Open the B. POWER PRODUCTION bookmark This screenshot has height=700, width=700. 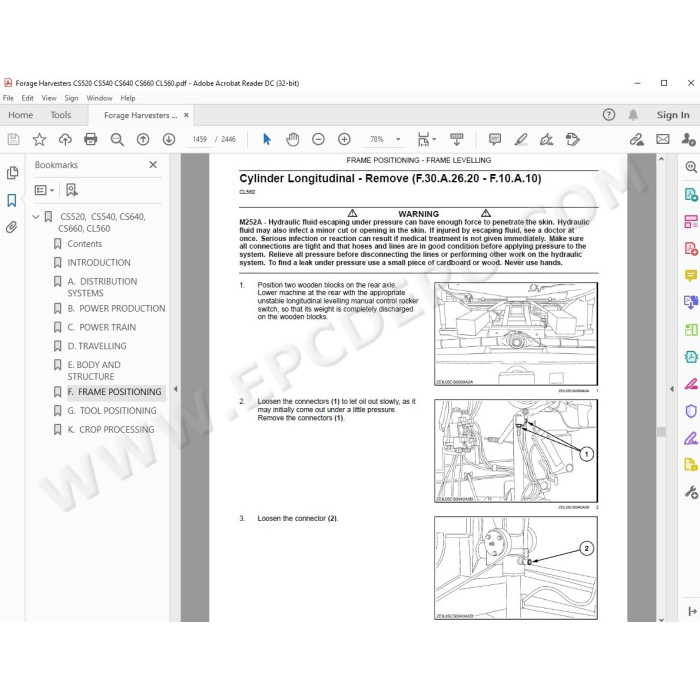pyautogui.click(x=116, y=308)
